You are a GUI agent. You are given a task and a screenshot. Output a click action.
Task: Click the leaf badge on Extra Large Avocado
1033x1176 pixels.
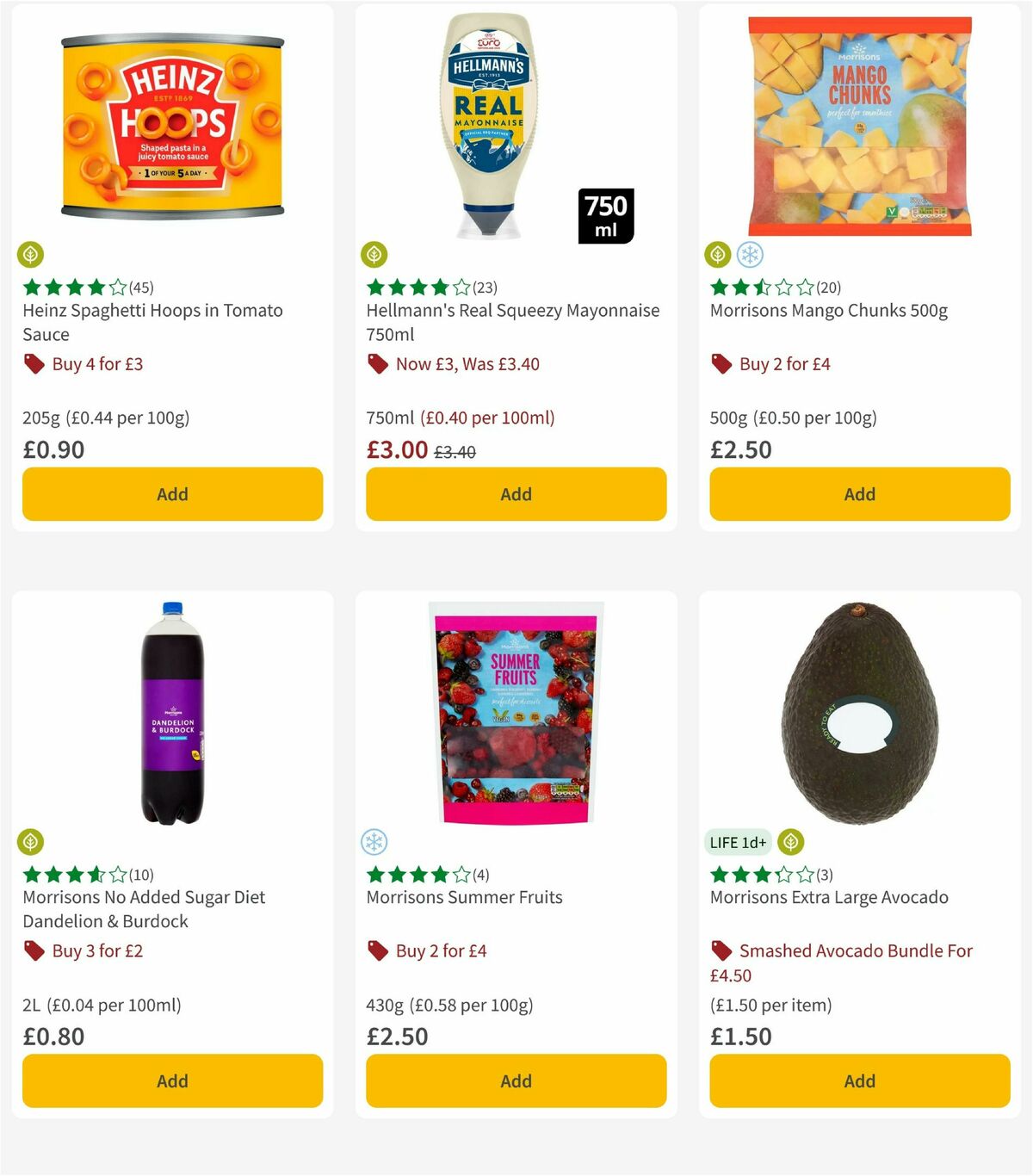(x=789, y=842)
